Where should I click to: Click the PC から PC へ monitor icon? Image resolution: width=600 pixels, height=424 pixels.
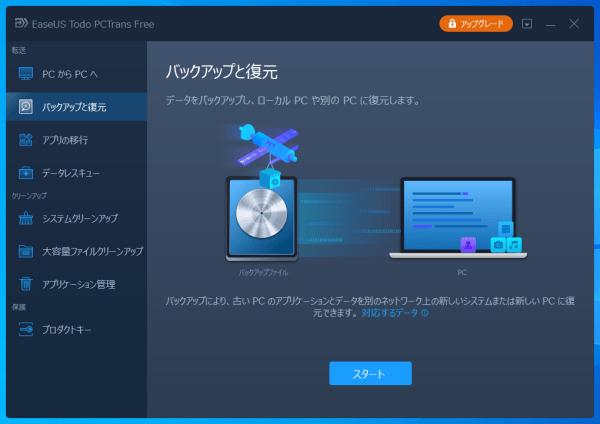[x=26, y=73]
